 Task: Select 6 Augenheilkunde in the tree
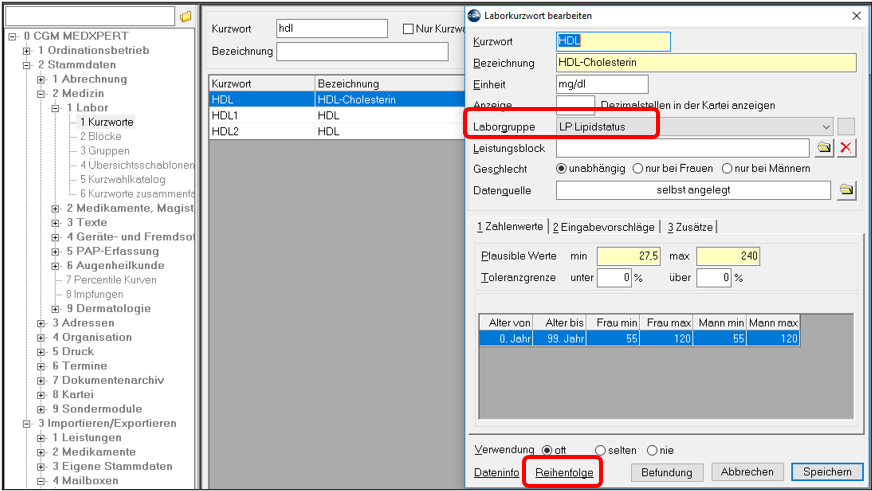click(x=116, y=265)
